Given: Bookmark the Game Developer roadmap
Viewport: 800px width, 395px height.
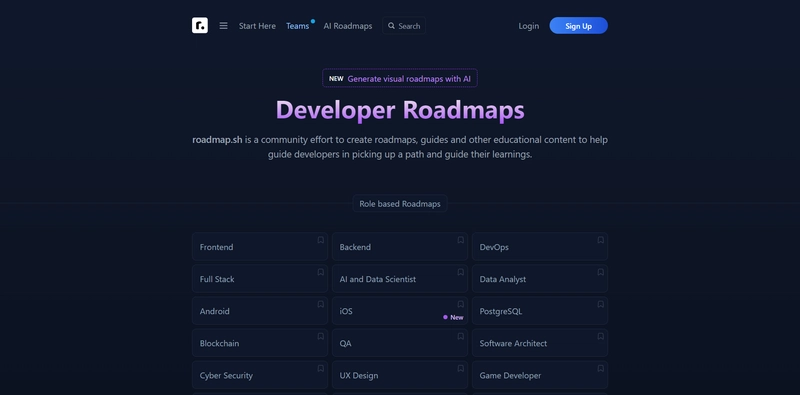Looking at the screenshot, I should point(601,368).
